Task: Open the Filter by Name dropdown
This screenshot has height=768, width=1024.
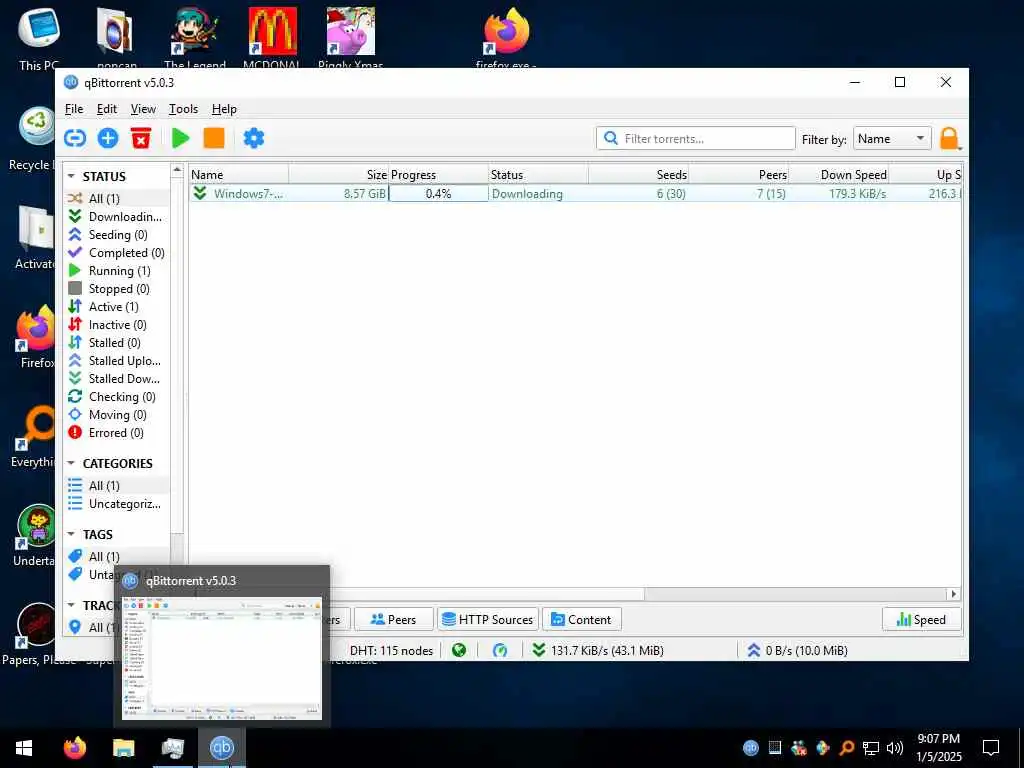Action: coord(891,138)
